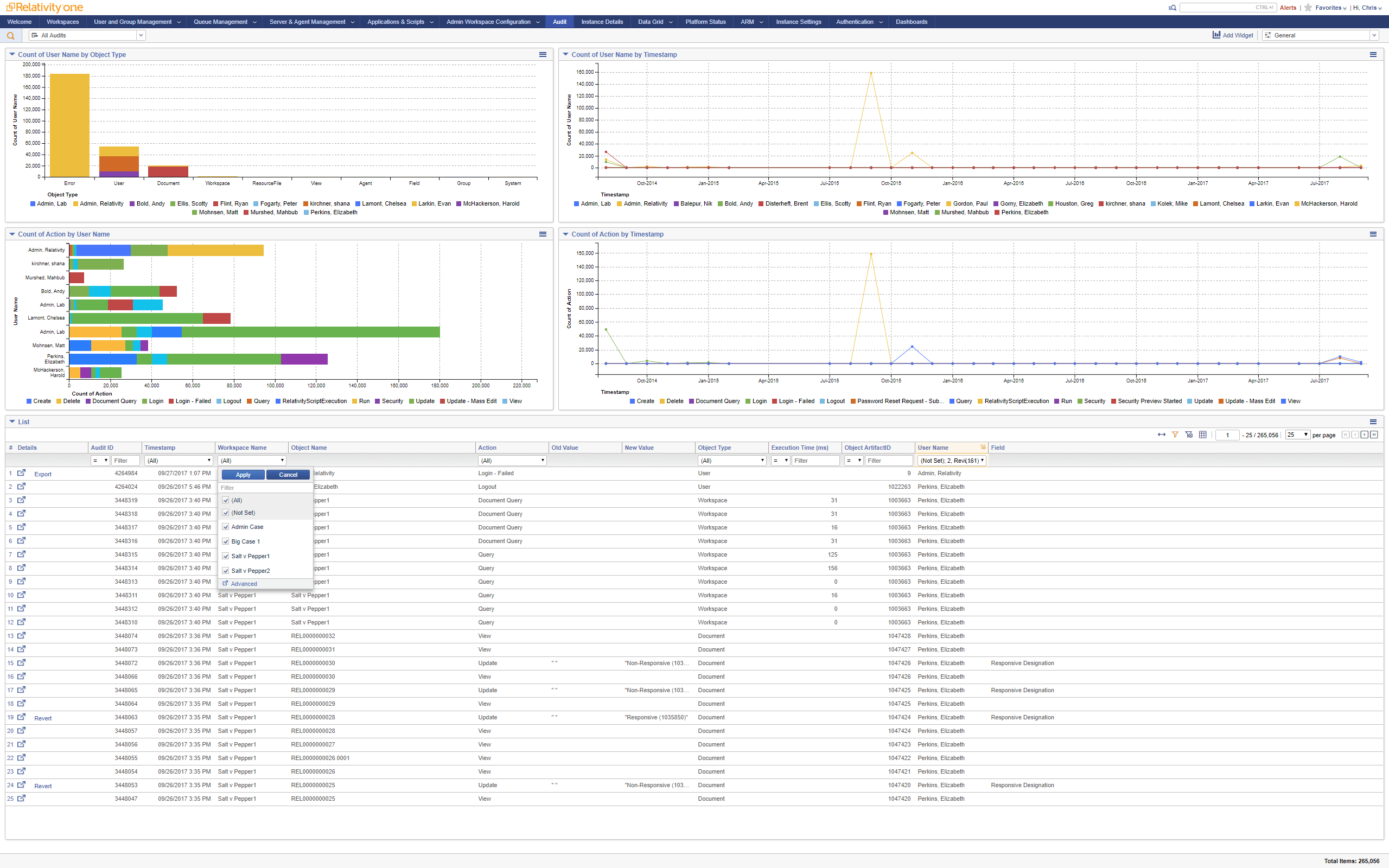Click the reset column widths arrow icon
Viewport: 1389px width, 868px height.
[1161, 435]
